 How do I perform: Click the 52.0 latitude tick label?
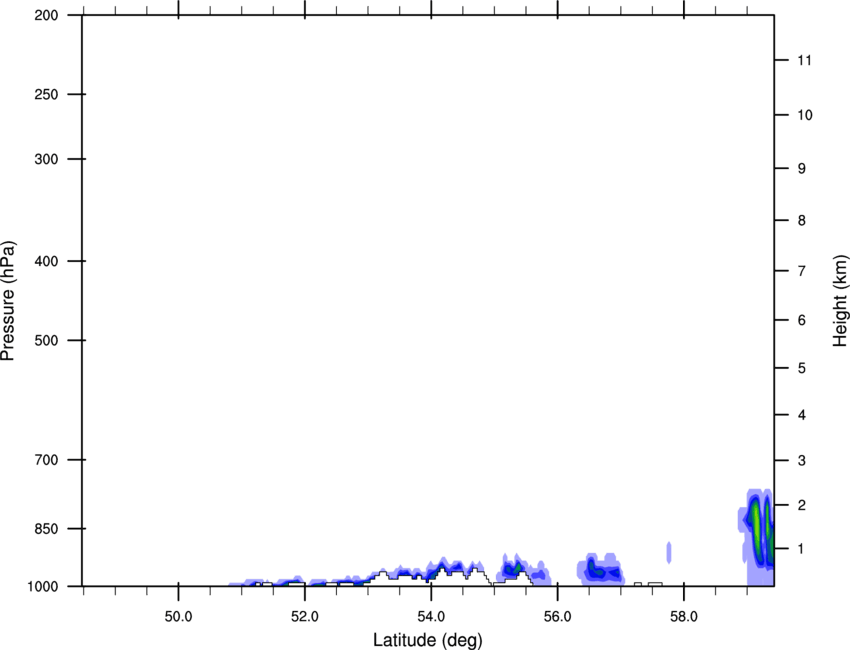pyautogui.click(x=305, y=616)
